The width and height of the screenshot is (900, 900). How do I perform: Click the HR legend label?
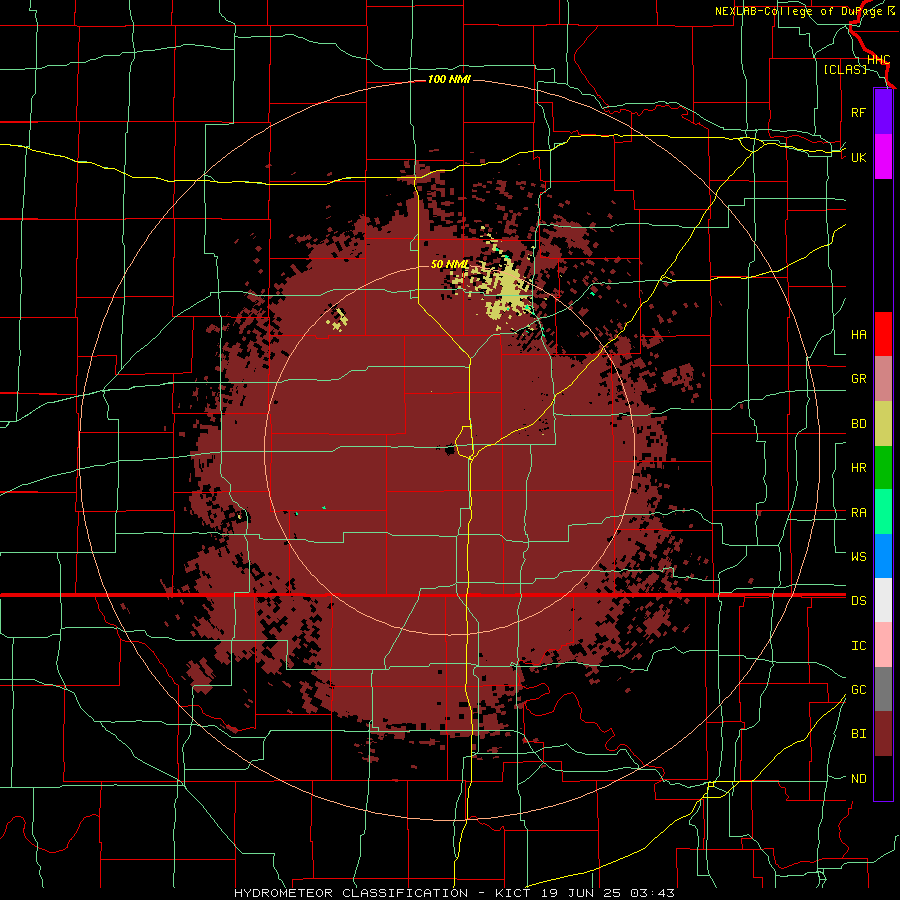coord(859,468)
